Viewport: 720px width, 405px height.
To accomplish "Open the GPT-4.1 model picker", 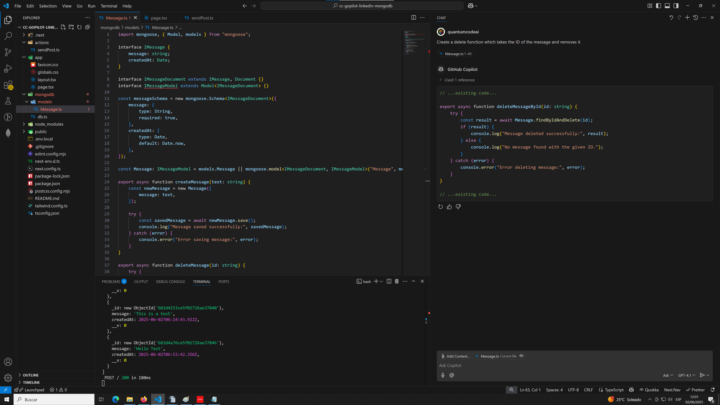I will [686, 375].
